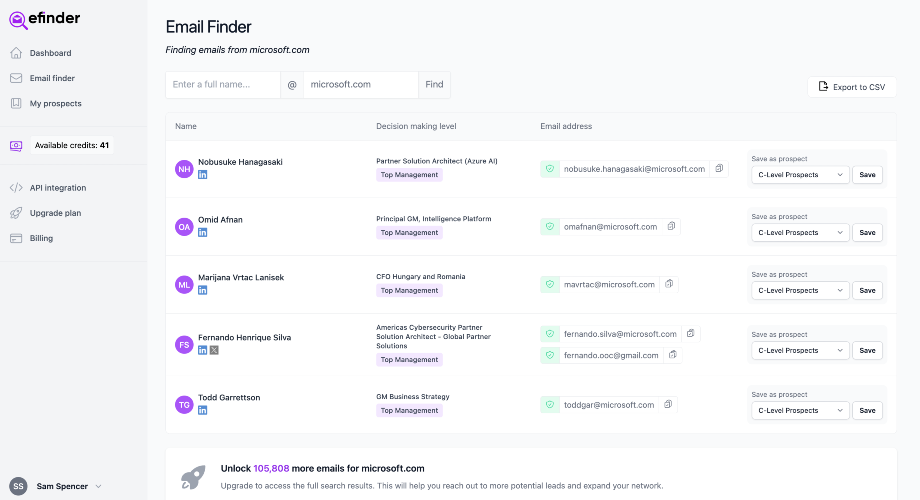Click the name Nobusuke Hanagasaki

(x=240, y=162)
